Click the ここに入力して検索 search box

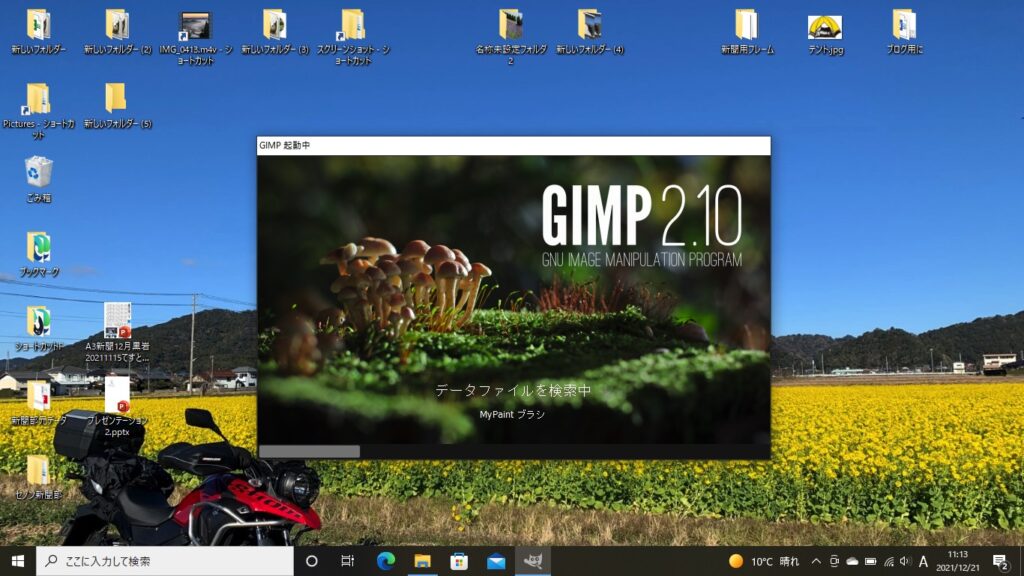165,561
